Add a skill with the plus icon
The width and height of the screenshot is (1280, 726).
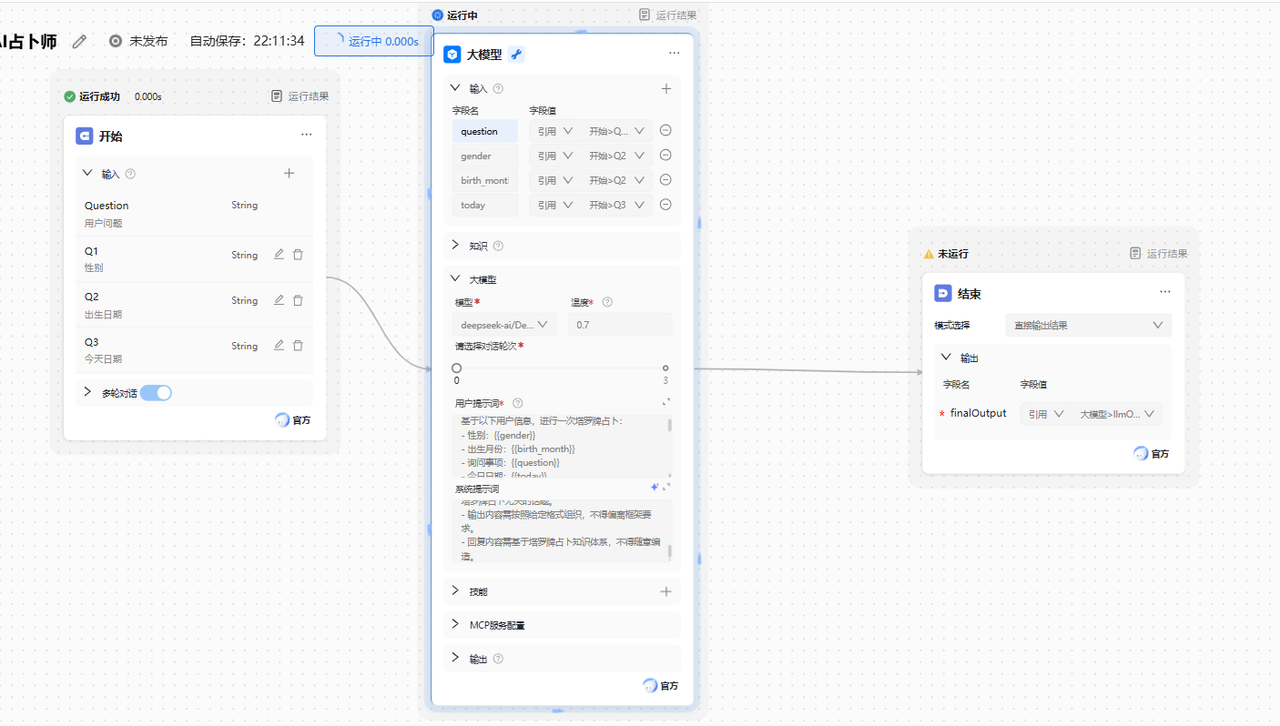tap(666, 591)
